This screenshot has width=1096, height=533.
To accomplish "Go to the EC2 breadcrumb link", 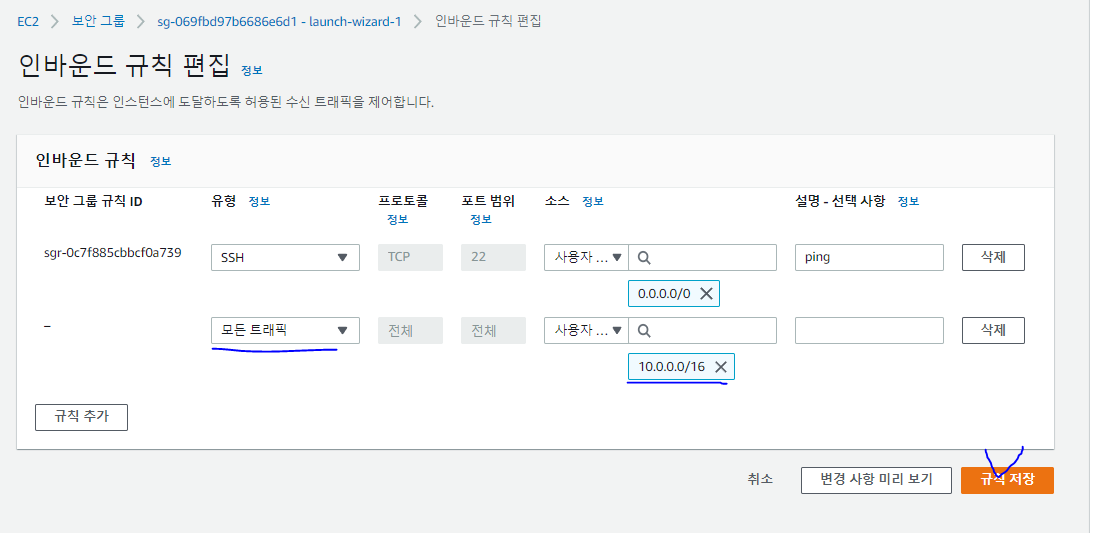I will click(x=28, y=21).
